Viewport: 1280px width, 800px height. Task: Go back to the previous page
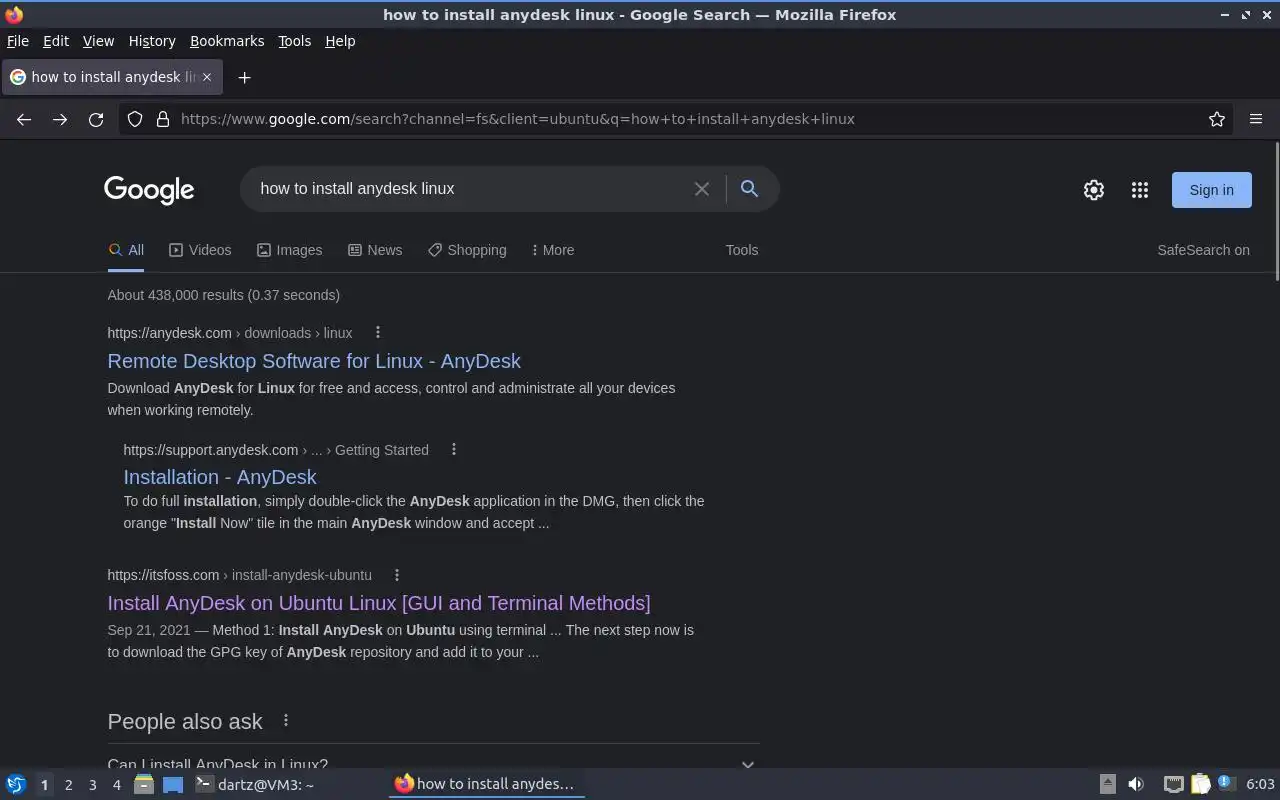coord(24,119)
